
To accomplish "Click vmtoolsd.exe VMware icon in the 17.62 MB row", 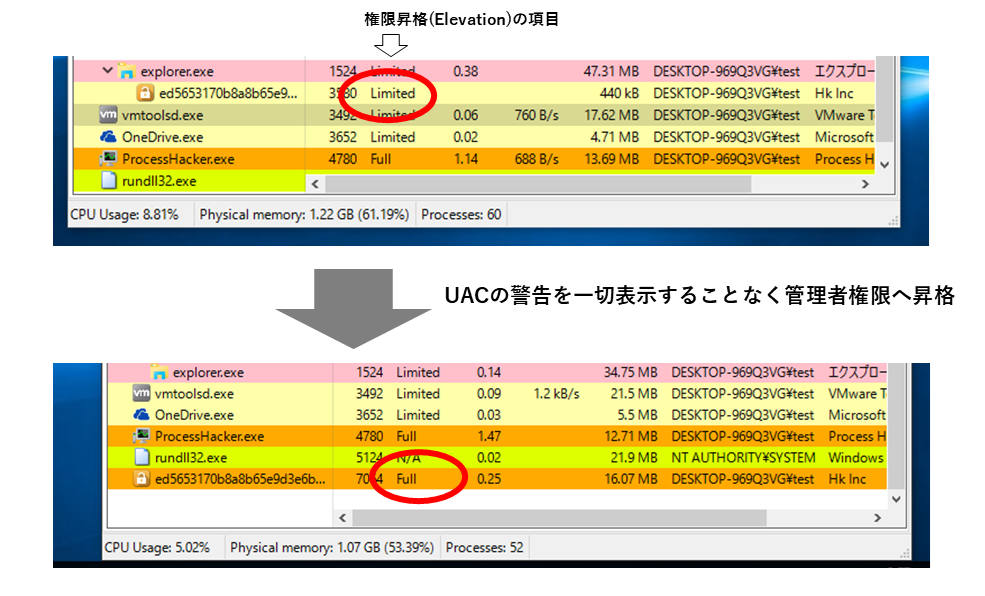I will pos(108,115).
